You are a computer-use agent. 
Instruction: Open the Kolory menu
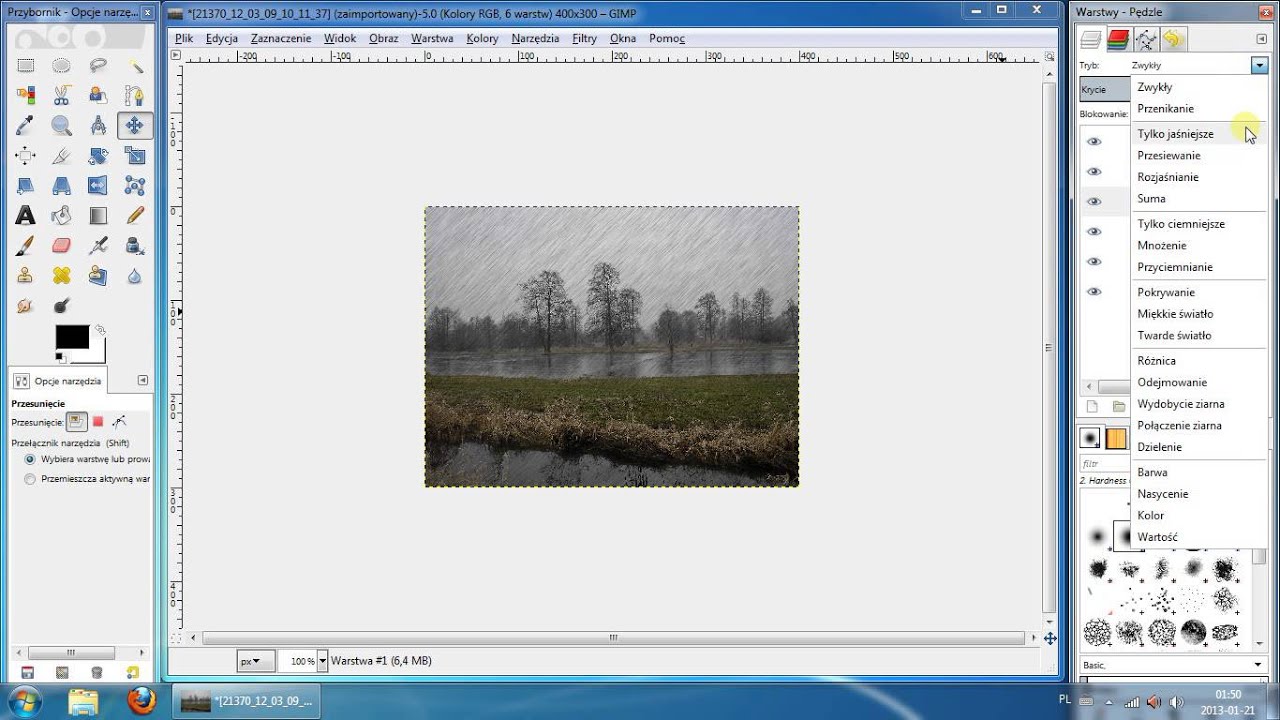(x=482, y=38)
